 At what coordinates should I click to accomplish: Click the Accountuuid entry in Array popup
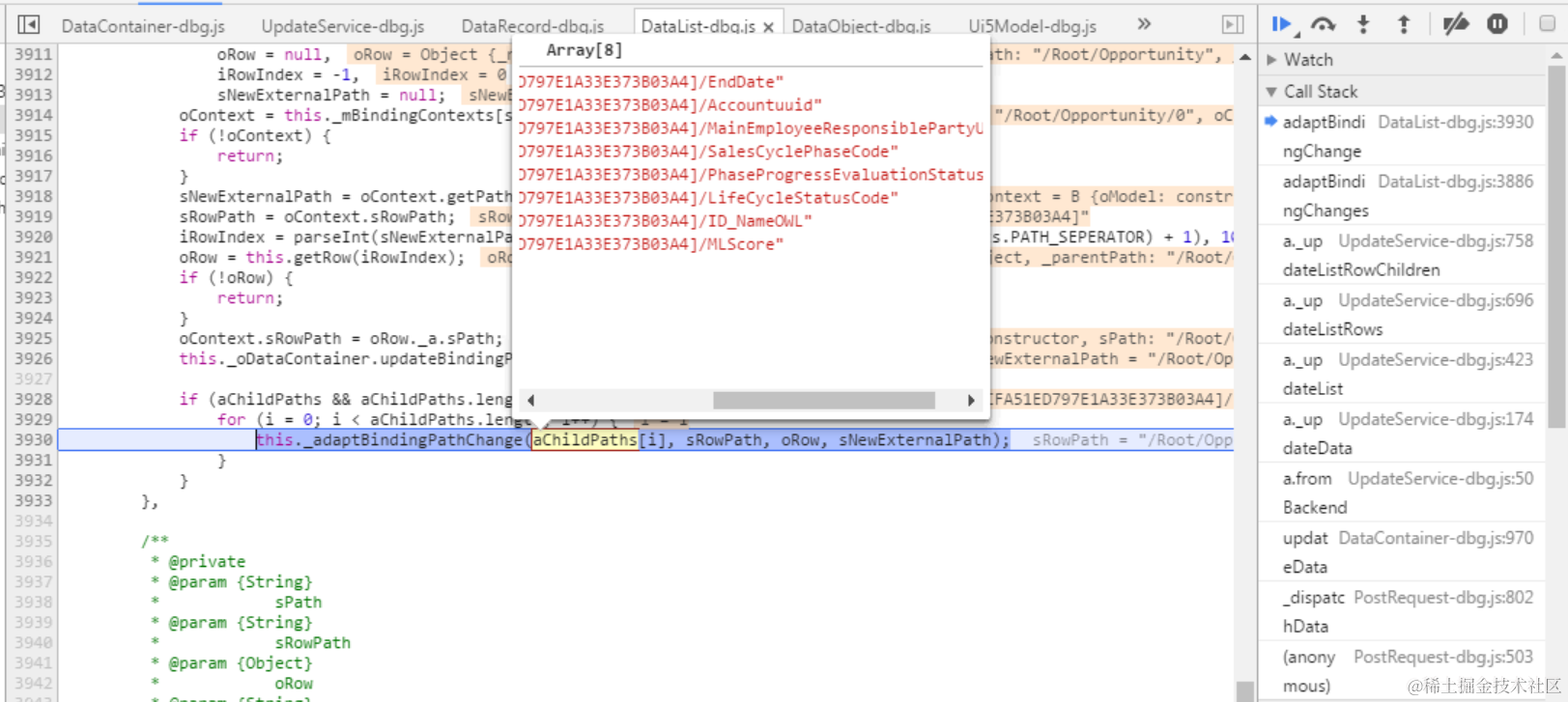pos(670,105)
